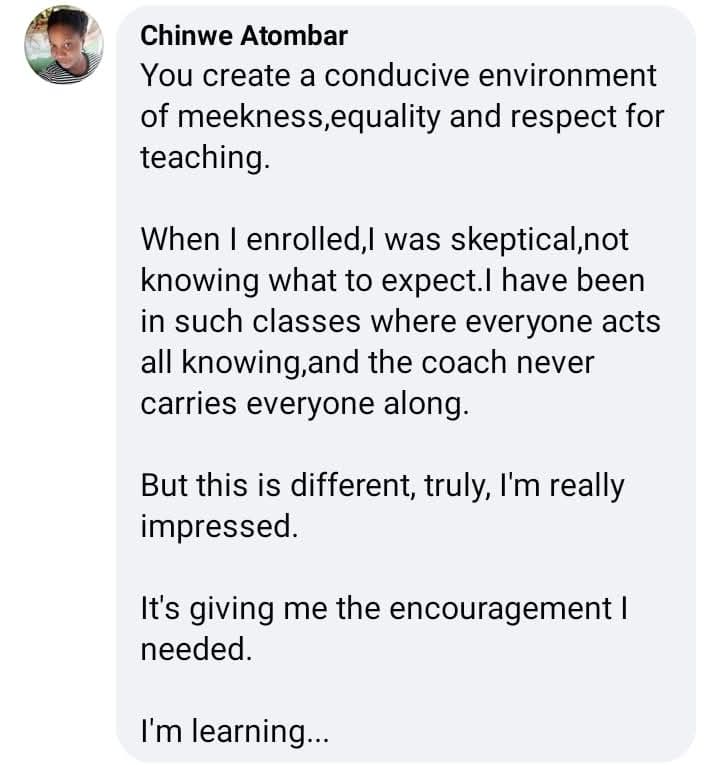The height and width of the screenshot is (765, 720).
Task: Tap the "It's giving me the encouragement" line
Action: pyautogui.click(x=384, y=609)
